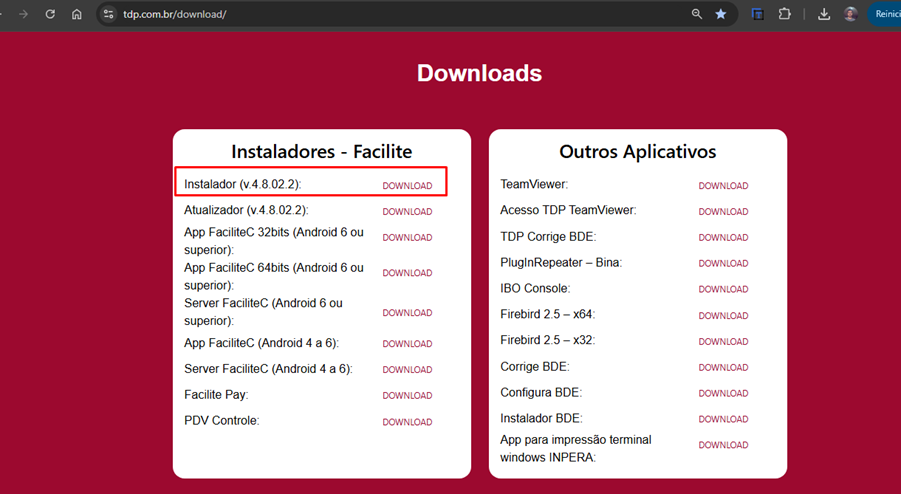Open the site information icon in address bar
Screen dimensions: 901x494
[x=109, y=14]
